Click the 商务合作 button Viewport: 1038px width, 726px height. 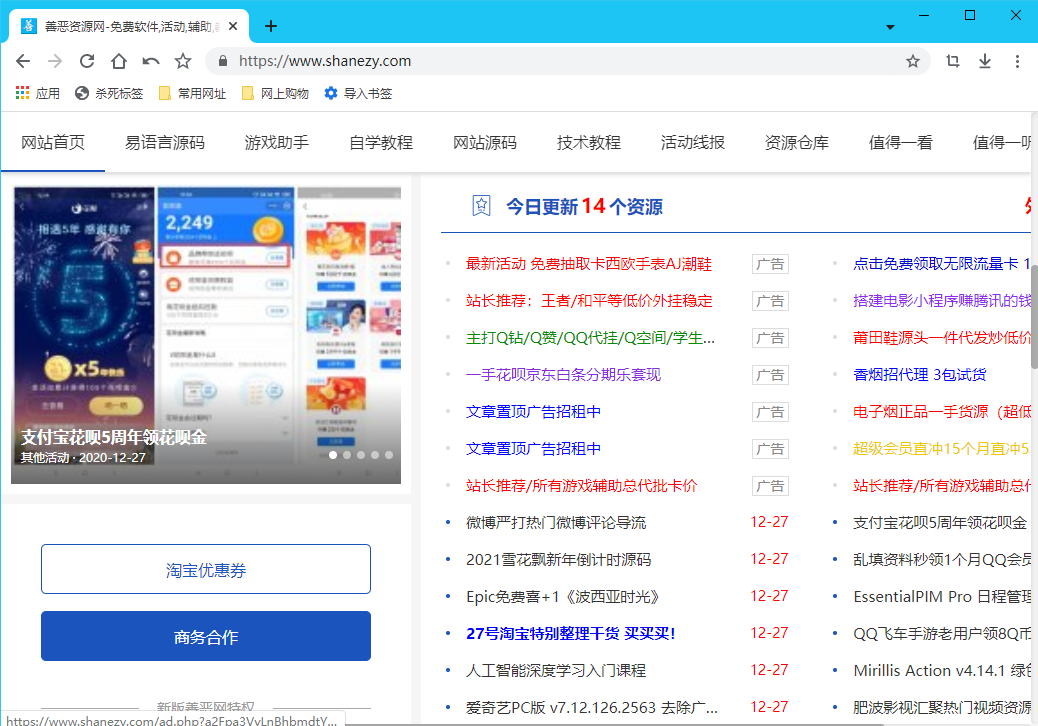(205, 635)
